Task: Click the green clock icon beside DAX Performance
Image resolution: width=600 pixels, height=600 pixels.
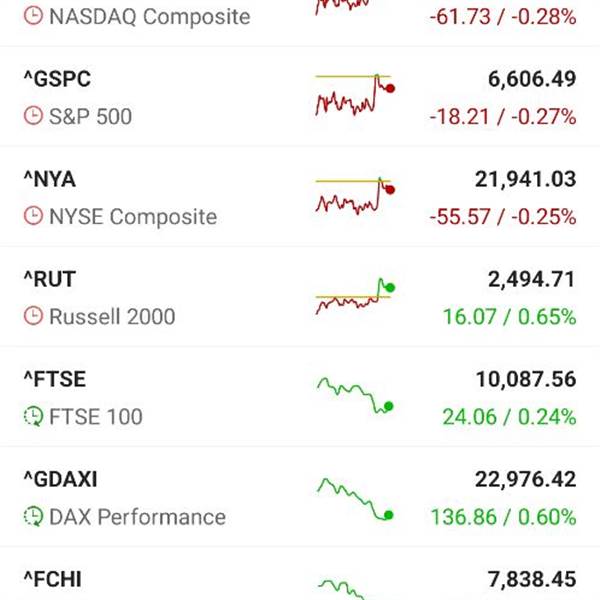Action: coord(33,517)
